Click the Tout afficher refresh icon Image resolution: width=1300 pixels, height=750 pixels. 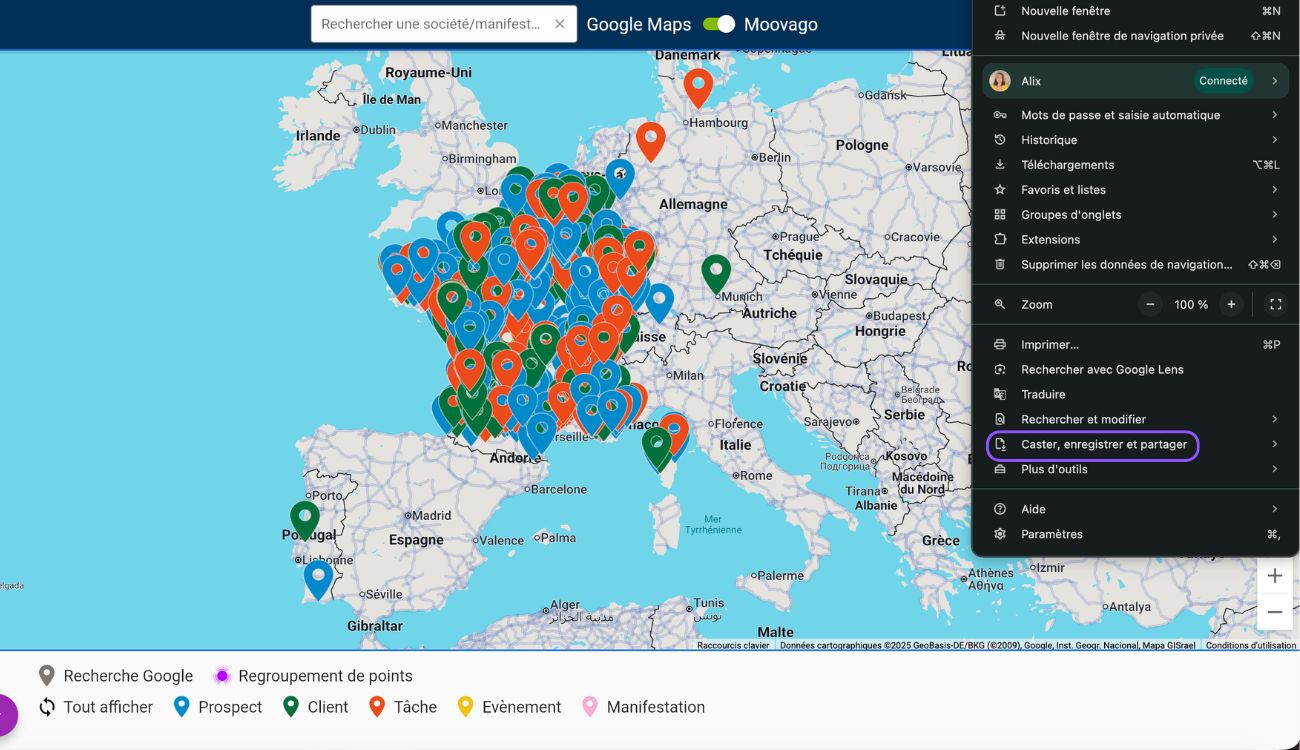pyautogui.click(x=44, y=707)
